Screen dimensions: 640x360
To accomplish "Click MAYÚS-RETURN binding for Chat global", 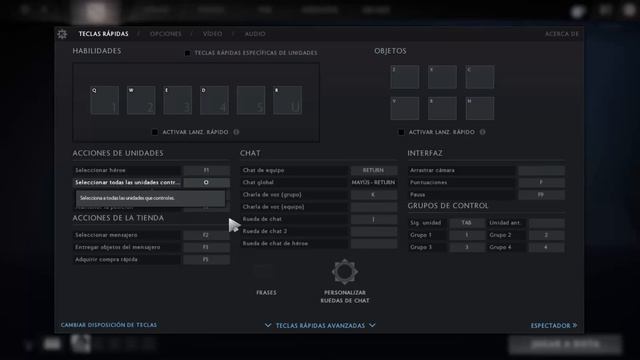I will click(373, 182).
